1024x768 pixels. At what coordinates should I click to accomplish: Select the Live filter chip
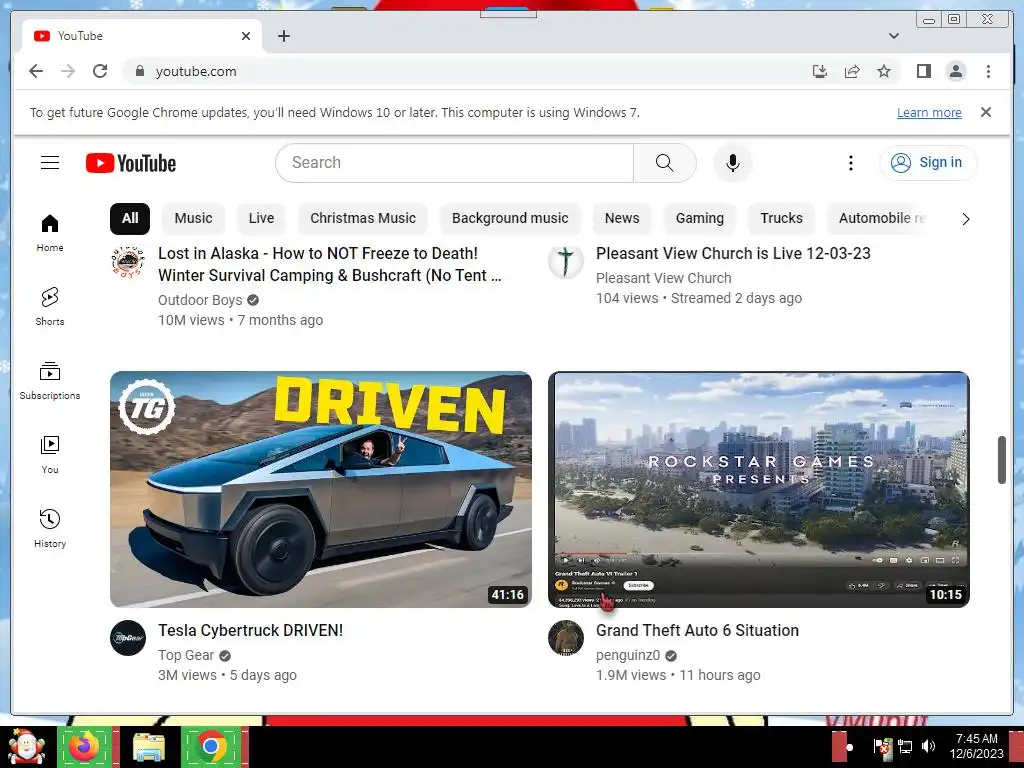click(x=261, y=218)
